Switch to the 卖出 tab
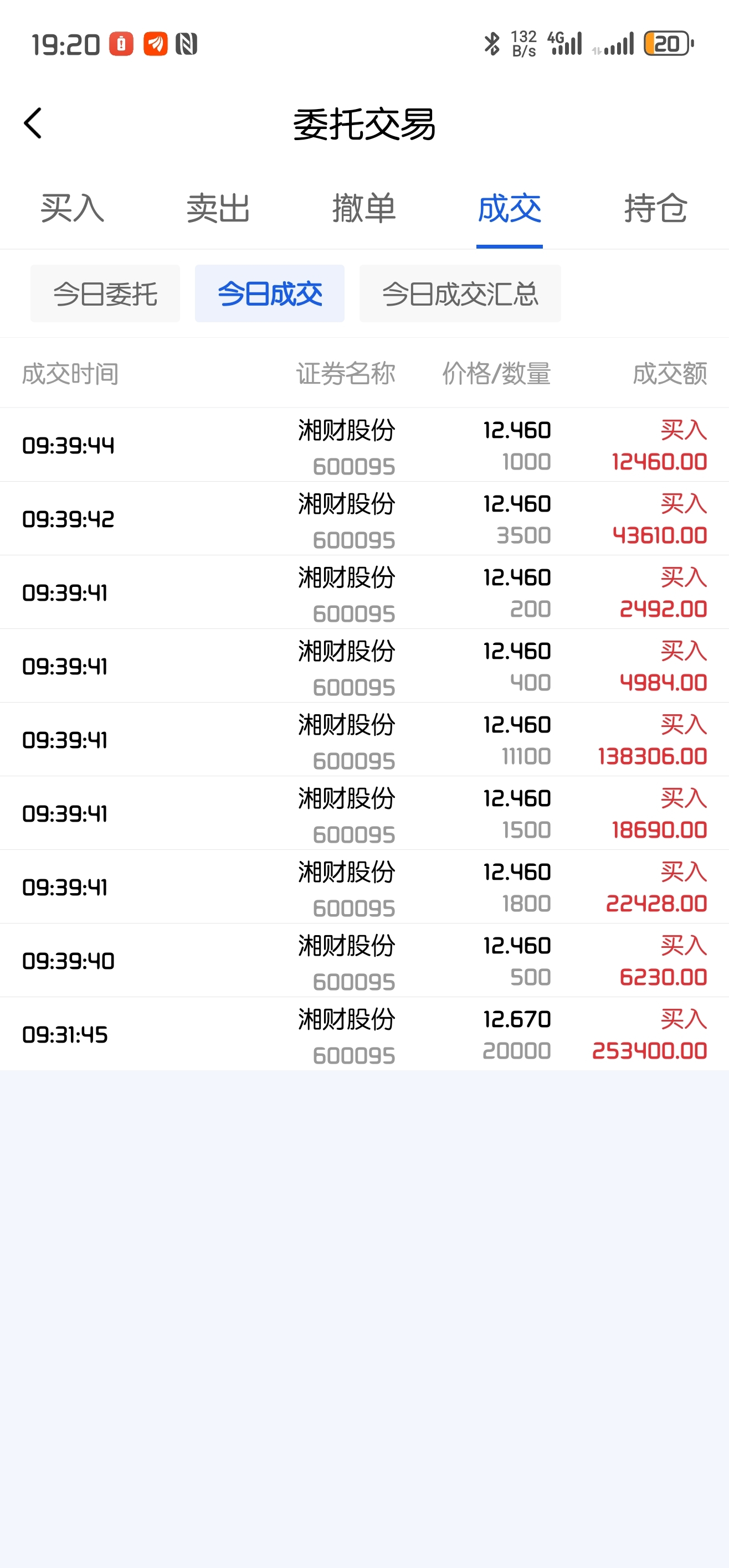729x1568 pixels. [218, 209]
